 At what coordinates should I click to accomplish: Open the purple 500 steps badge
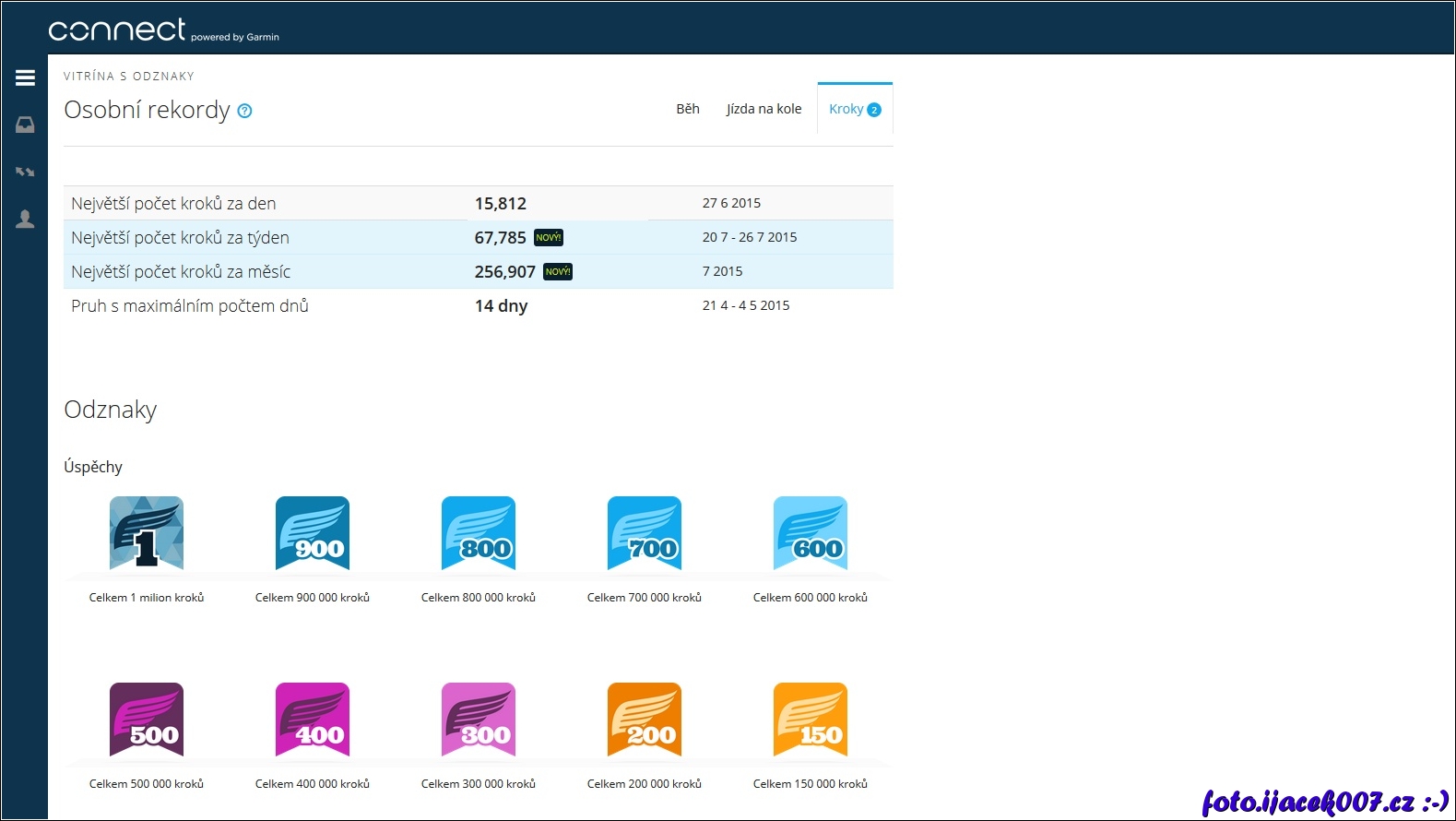pyautogui.click(x=147, y=720)
